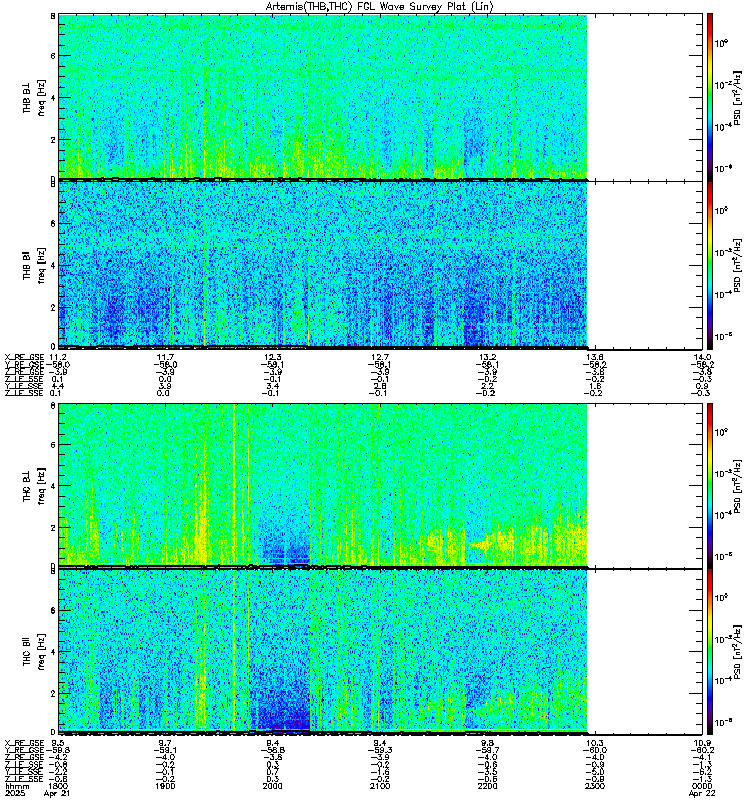The height and width of the screenshot is (800, 750).
Task: Click the color bar next to THB B⊥ panel
Action: [710, 97]
